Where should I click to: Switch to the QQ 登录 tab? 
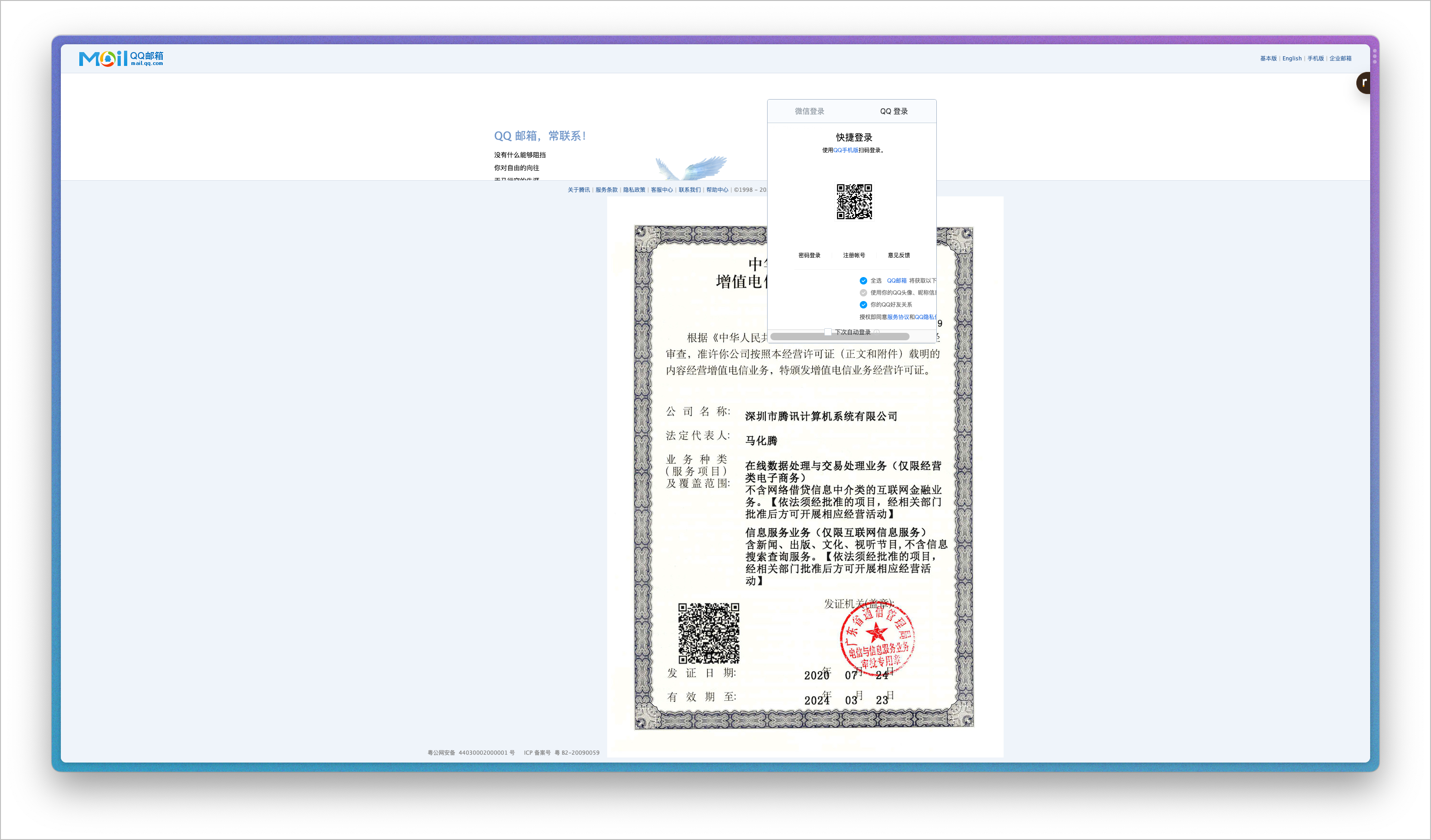click(894, 111)
